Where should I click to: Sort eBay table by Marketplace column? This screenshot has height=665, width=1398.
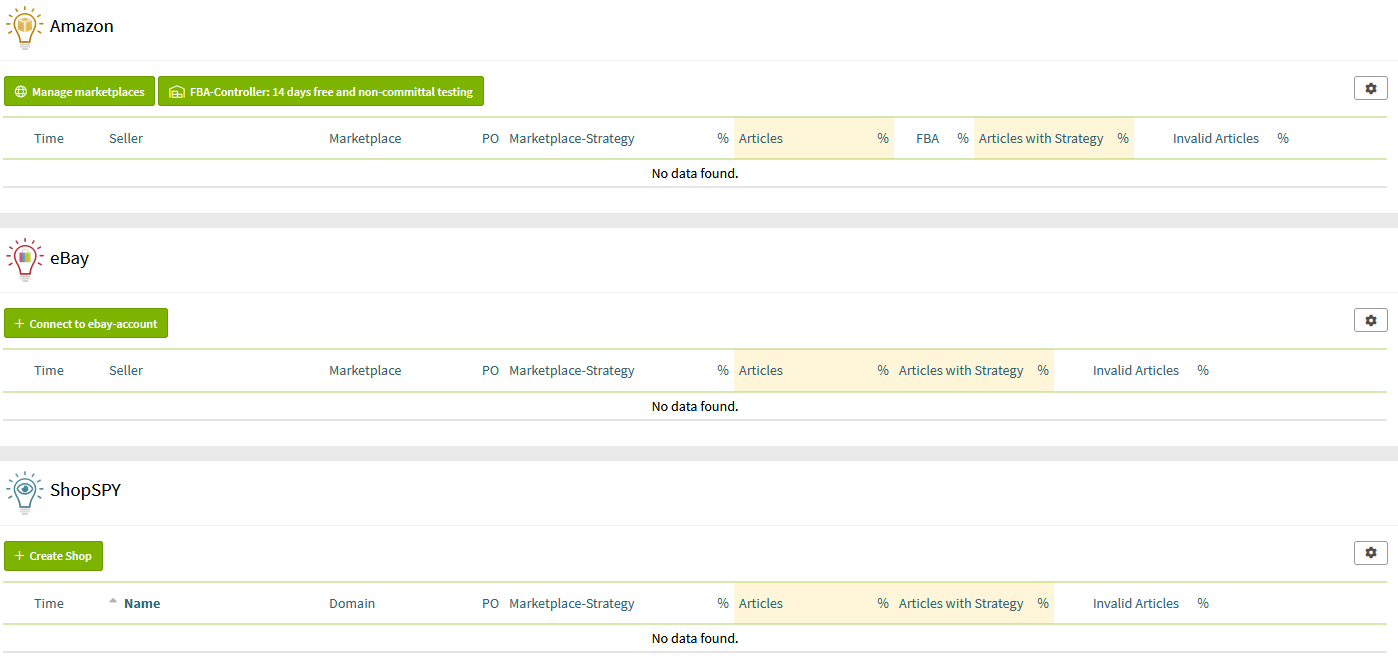[x=365, y=370]
